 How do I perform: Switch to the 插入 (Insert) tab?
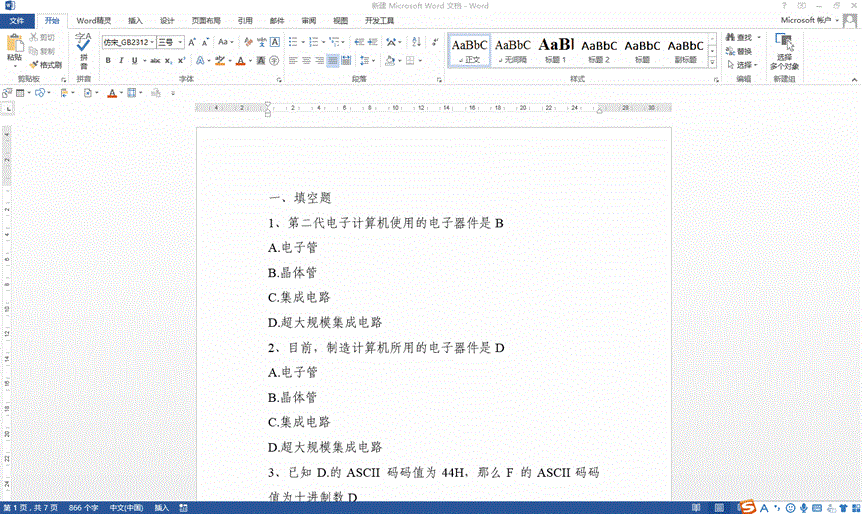tap(135, 20)
